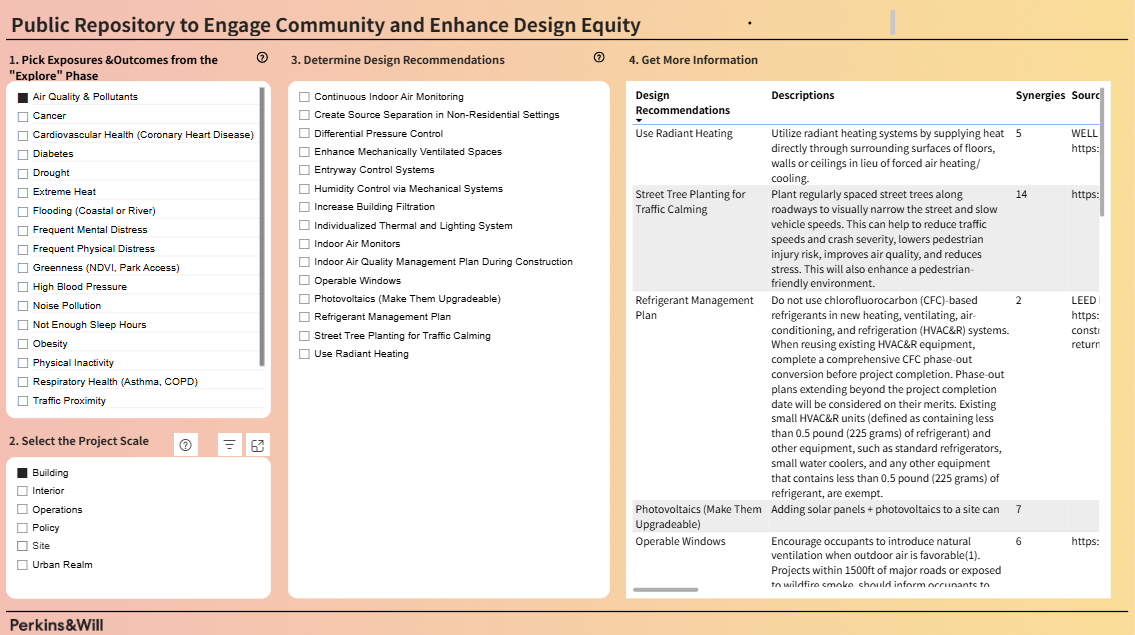1135x635 pixels.
Task: Deselect the Building project scale
Action: click(23, 473)
